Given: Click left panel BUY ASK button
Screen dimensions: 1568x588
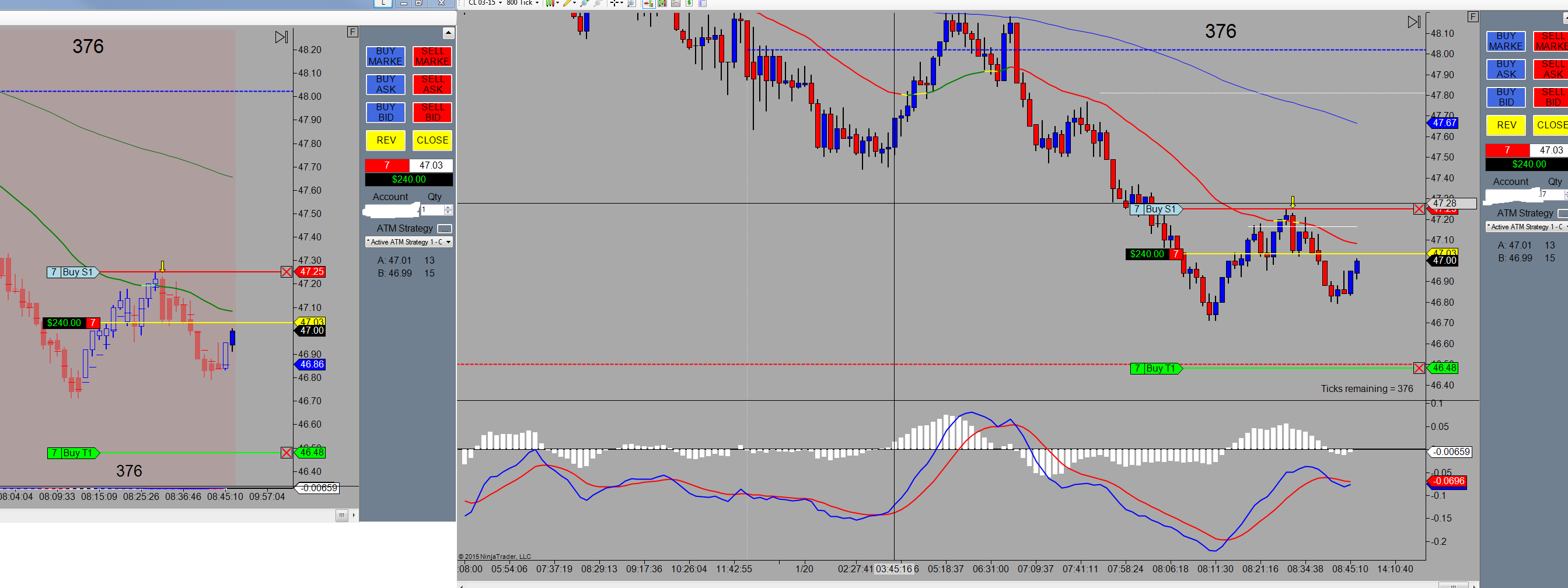Looking at the screenshot, I should 385,84.
